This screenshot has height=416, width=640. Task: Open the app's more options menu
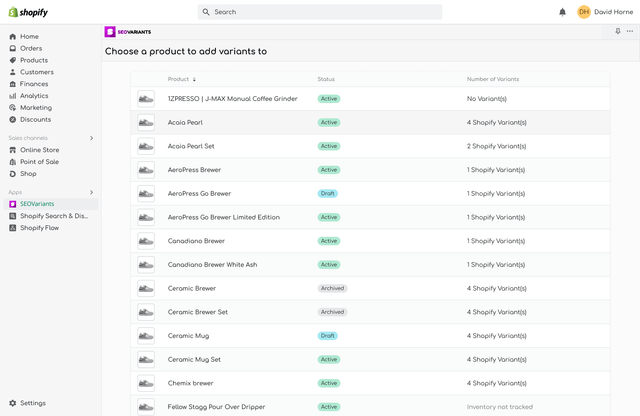[630, 31]
